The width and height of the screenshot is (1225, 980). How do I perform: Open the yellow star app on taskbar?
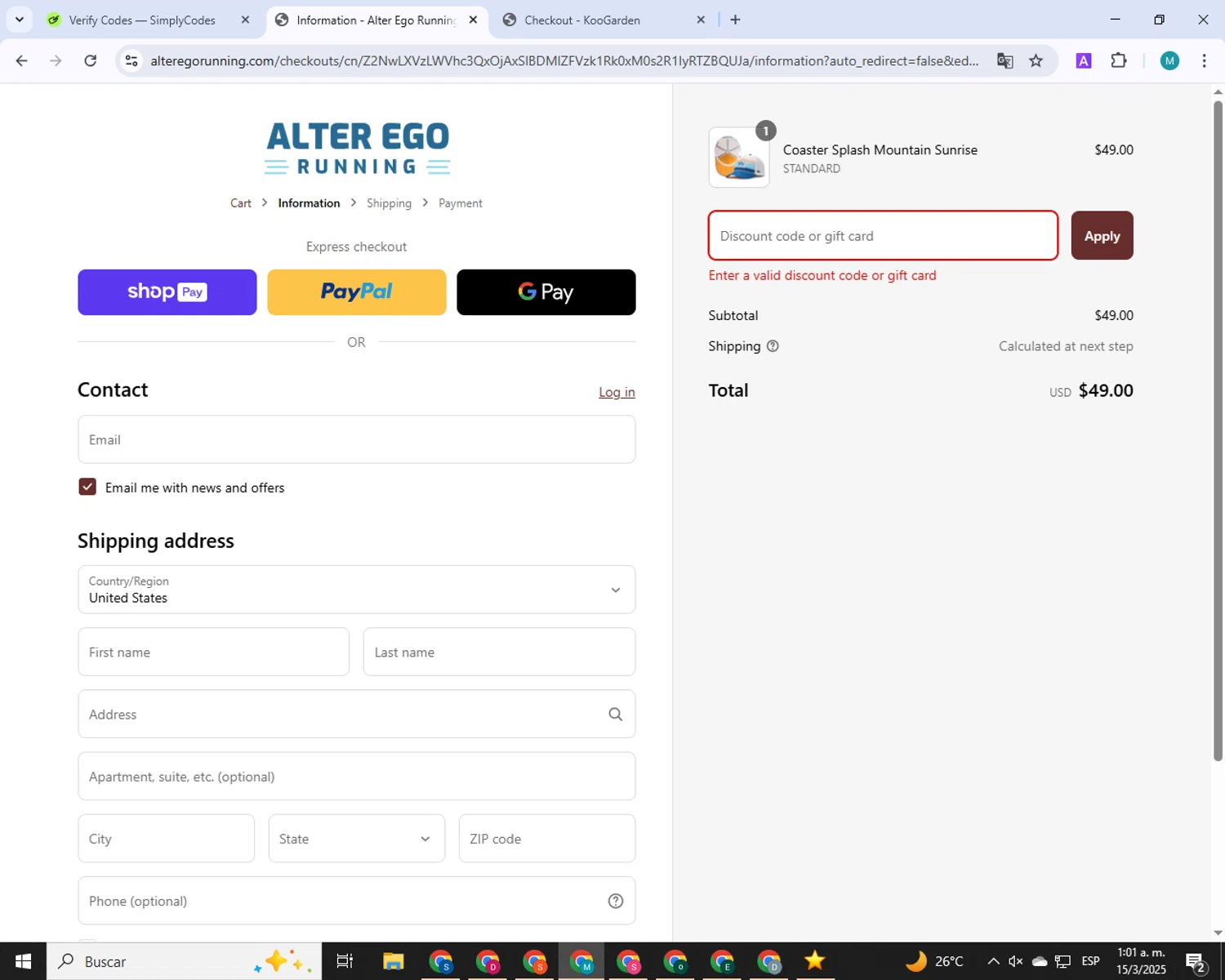click(814, 961)
